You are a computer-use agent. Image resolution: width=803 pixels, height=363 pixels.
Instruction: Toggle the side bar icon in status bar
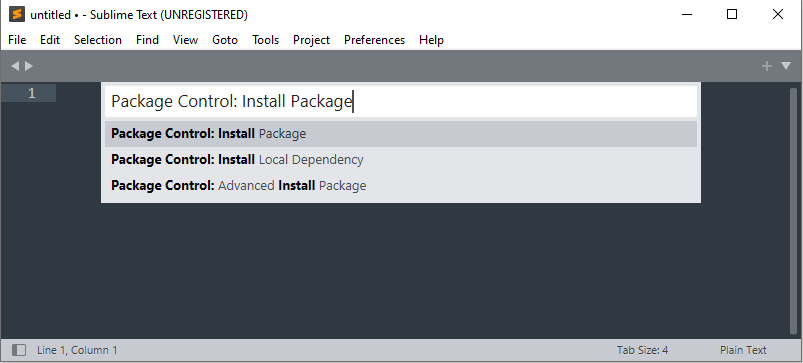pos(19,350)
